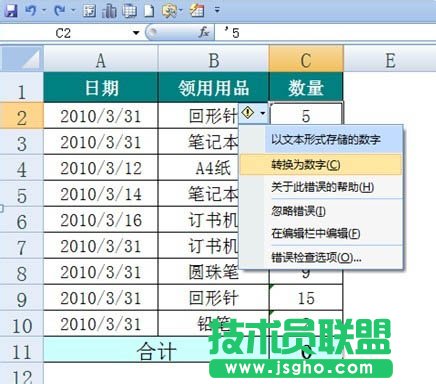Click the column chart icon

109,11
